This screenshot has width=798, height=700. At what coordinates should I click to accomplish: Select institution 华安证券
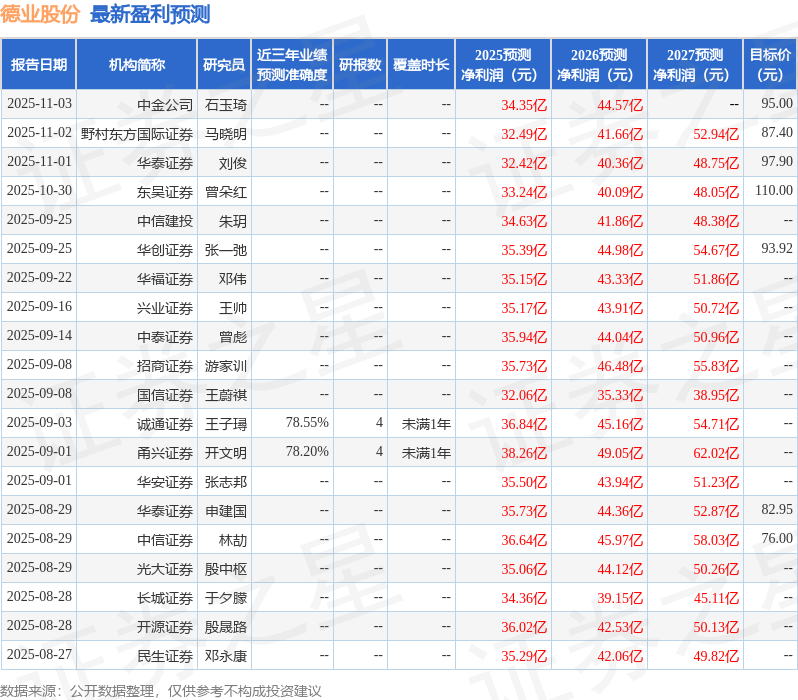(165, 482)
